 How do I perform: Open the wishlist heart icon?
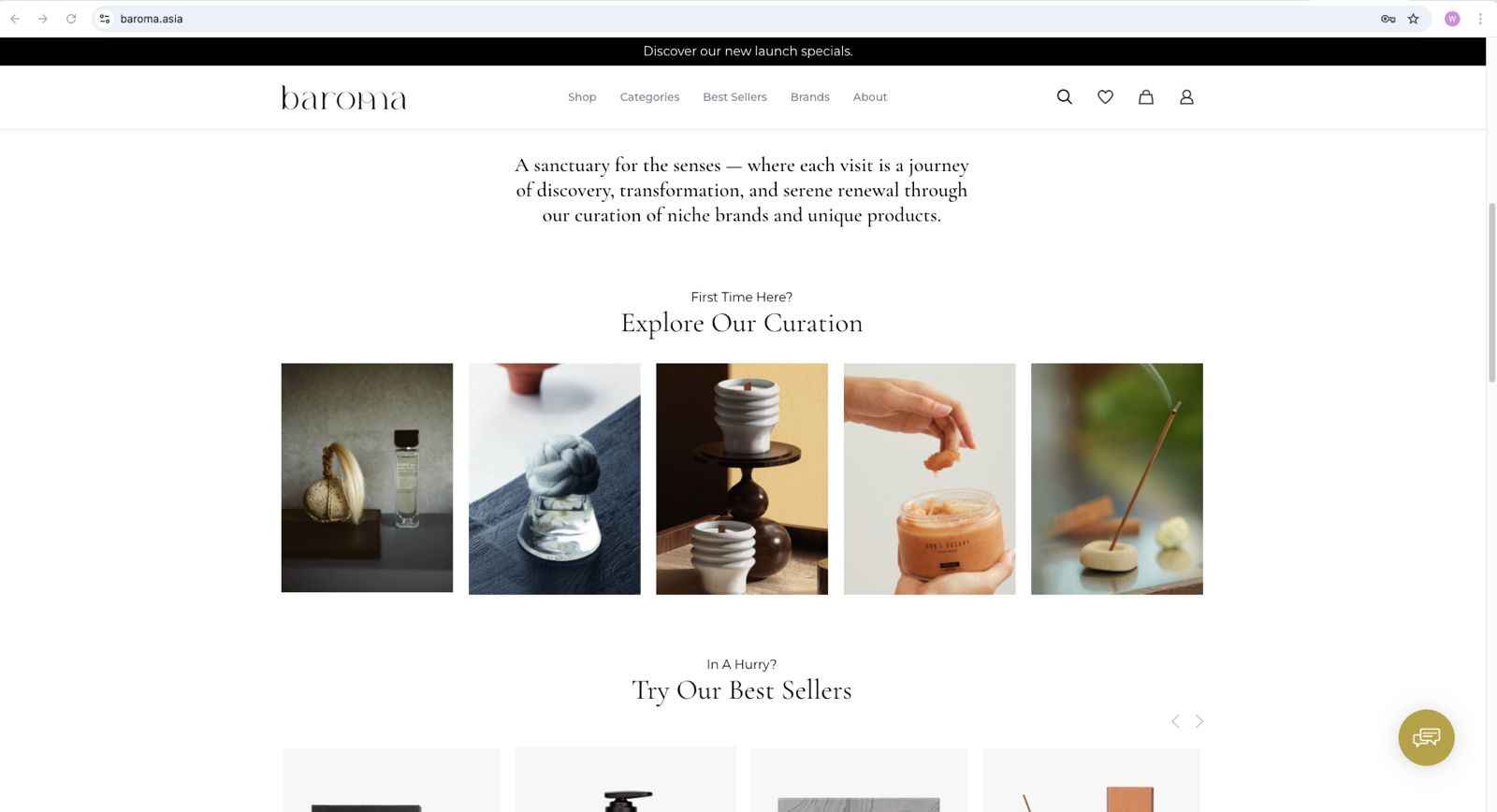pos(1105,96)
